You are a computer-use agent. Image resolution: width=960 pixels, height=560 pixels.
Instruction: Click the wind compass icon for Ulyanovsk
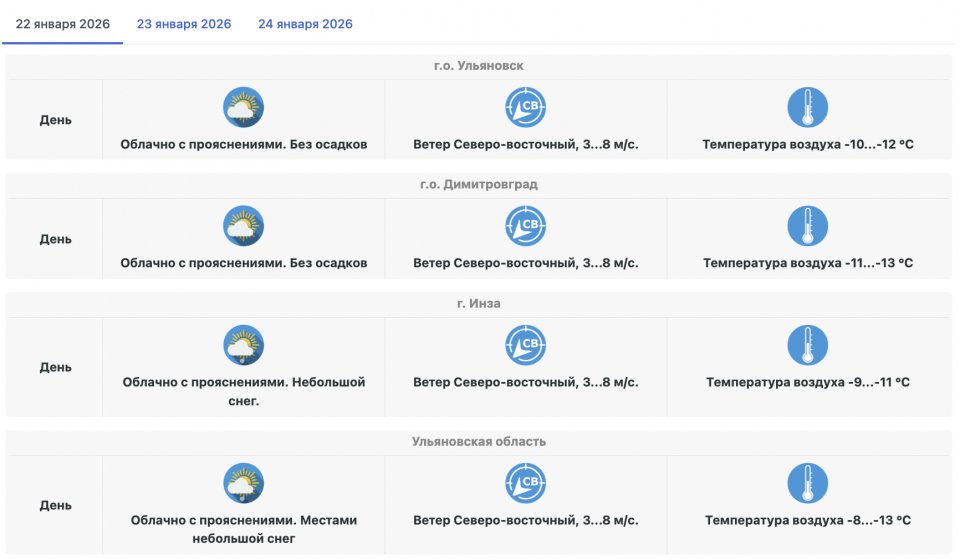pyautogui.click(x=525, y=108)
